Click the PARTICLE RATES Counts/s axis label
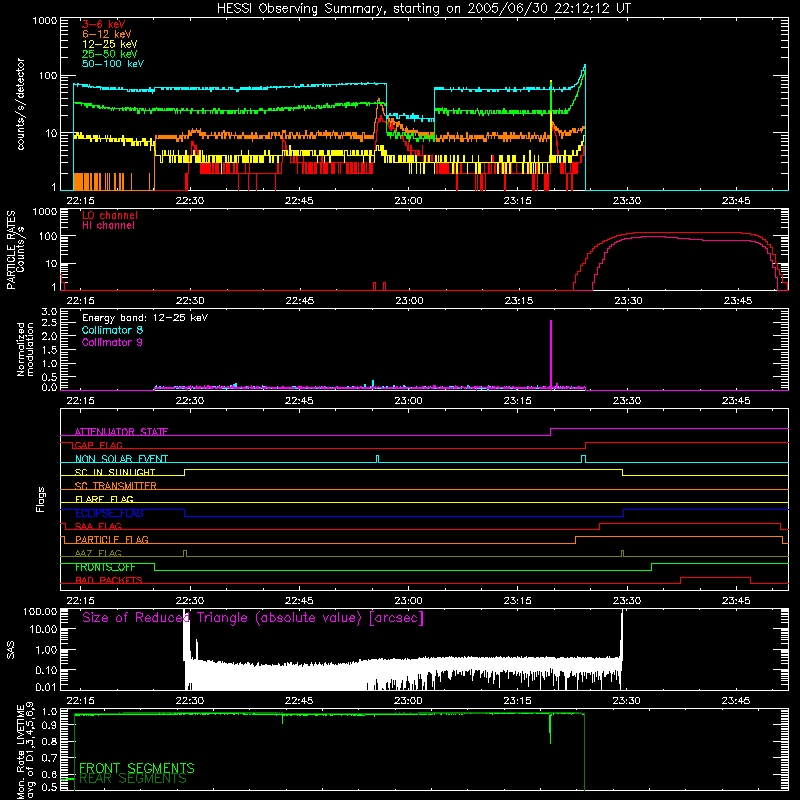Viewport: 800px width, 800px height. pyautogui.click(x=15, y=250)
